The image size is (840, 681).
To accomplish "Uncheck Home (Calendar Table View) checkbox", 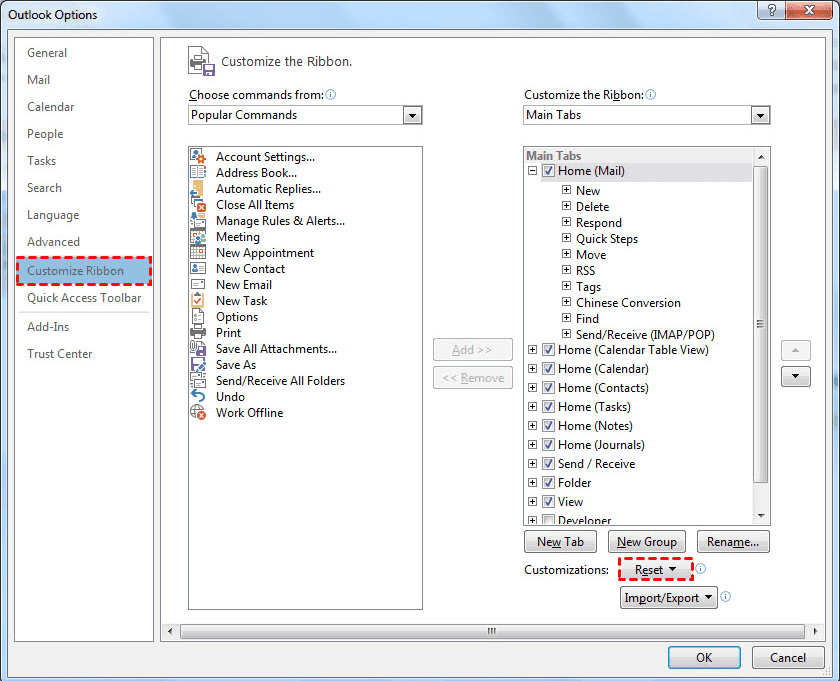I will (x=548, y=350).
